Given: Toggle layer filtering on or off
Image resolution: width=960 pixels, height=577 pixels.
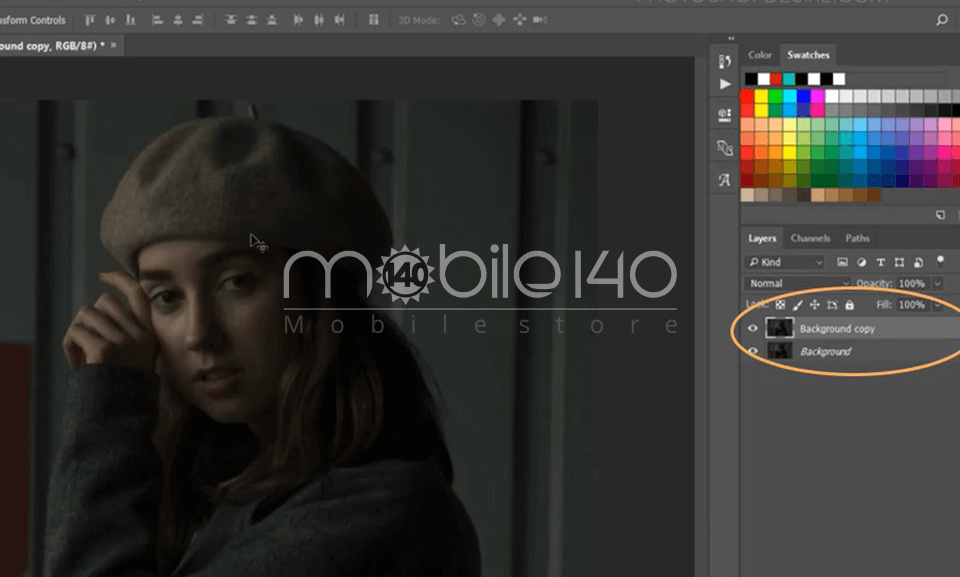Looking at the screenshot, I should [940, 261].
